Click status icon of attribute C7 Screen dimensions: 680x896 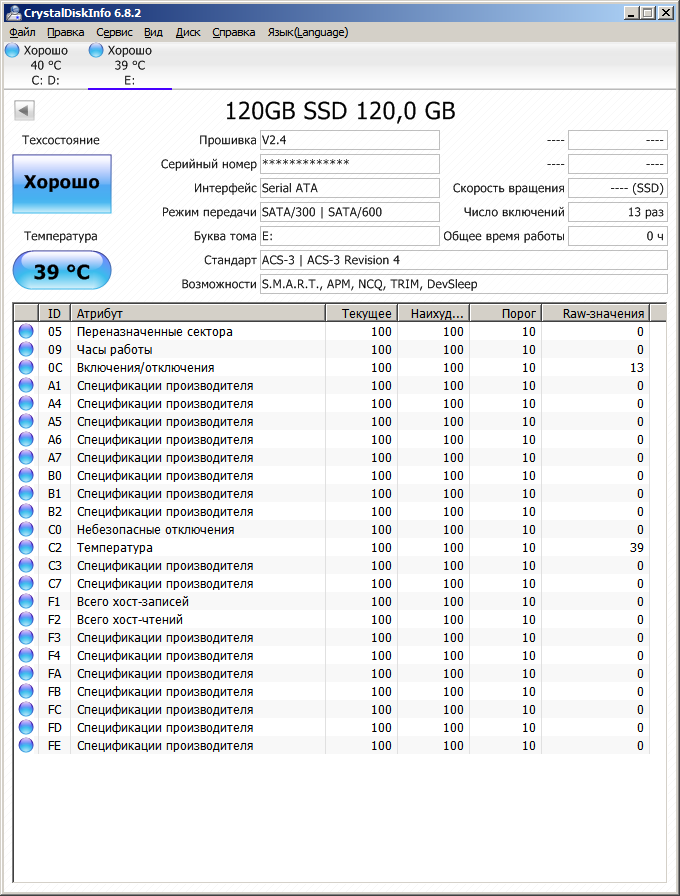click(x=26, y=583)
